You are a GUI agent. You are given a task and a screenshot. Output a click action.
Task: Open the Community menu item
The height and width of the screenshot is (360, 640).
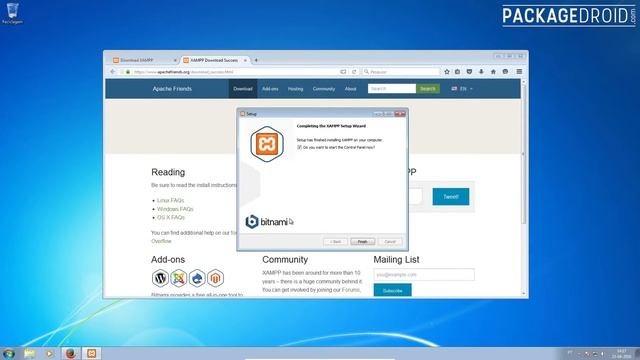[324, 89]
